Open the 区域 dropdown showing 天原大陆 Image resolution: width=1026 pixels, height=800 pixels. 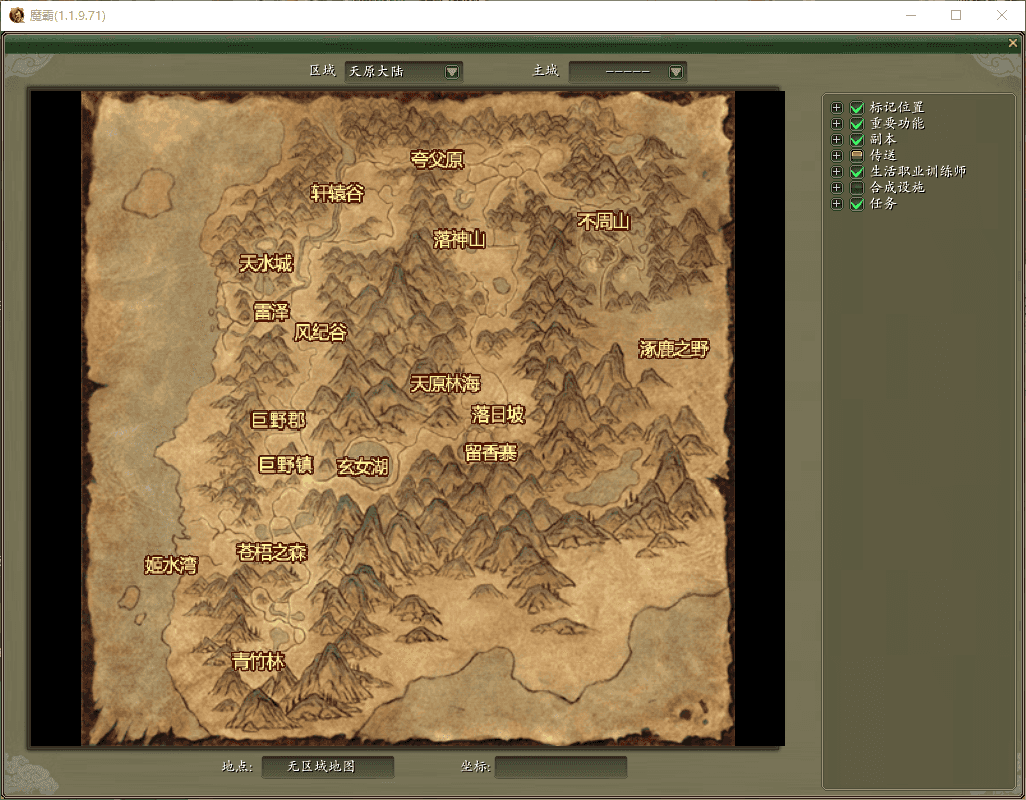452,71
